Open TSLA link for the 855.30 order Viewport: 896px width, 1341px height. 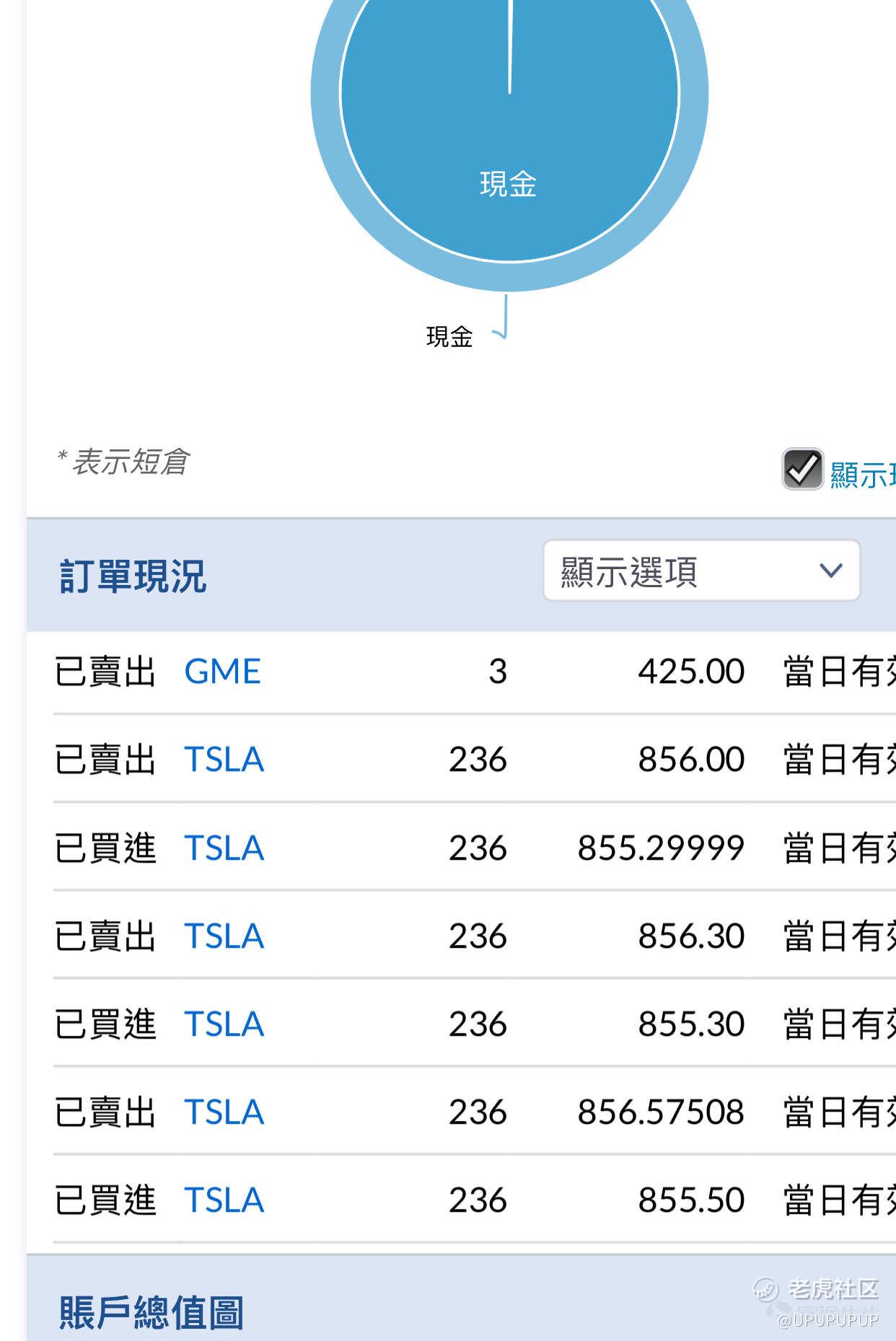pos(224,1024)
